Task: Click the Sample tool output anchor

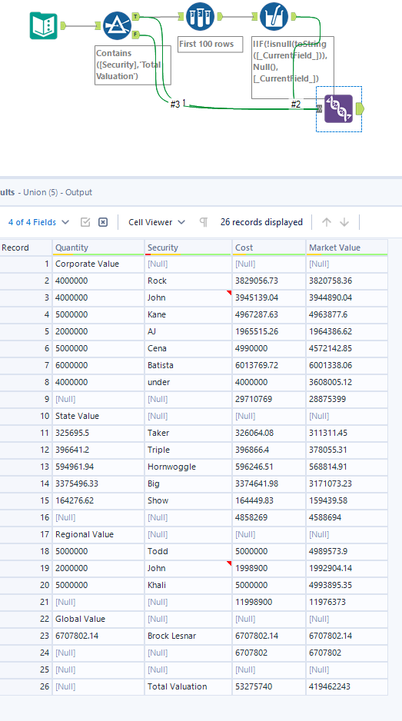Action: click(x=219, y=17)
